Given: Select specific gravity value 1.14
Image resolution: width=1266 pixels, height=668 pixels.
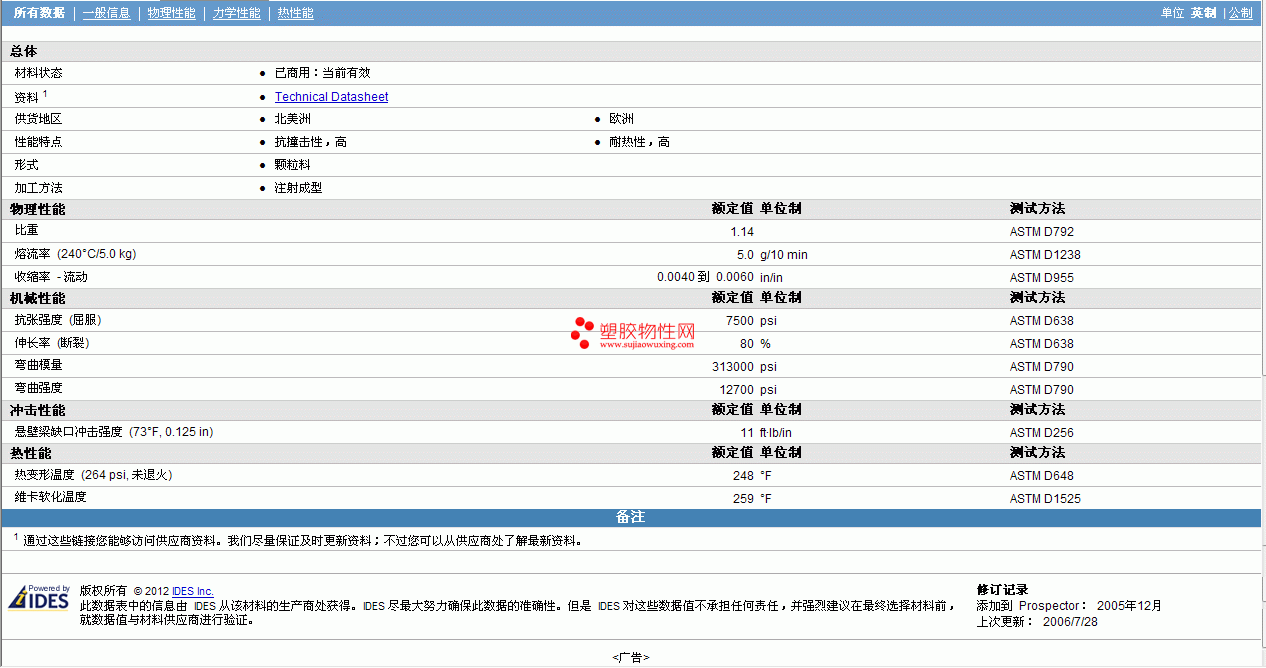Looking at the screenshot, I should click(x=742, y=232).
